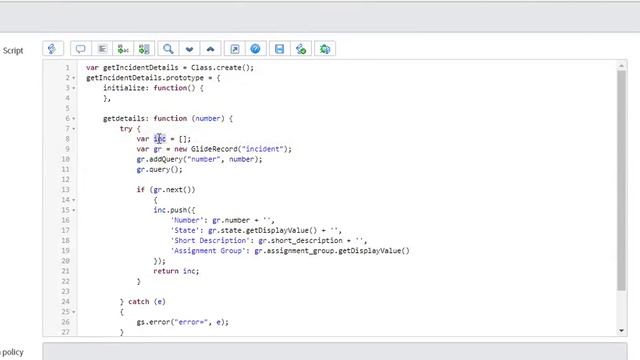Viewport: 640px width, 360px height.
Task: Click 'inc.push({' on line 15
Action: (174, 210)
